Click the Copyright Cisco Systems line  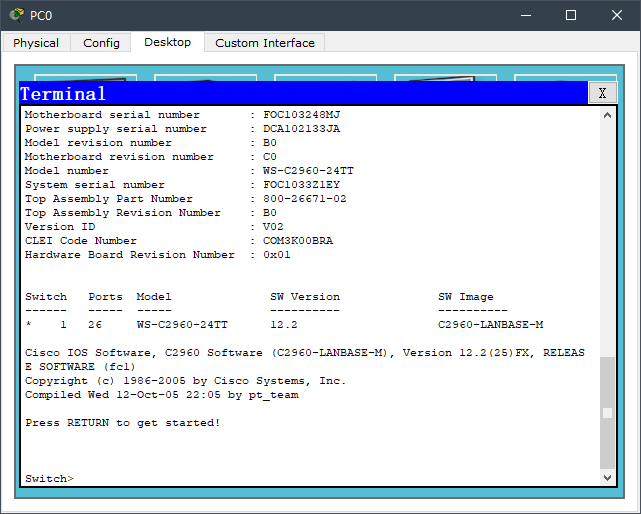[186, 381]
